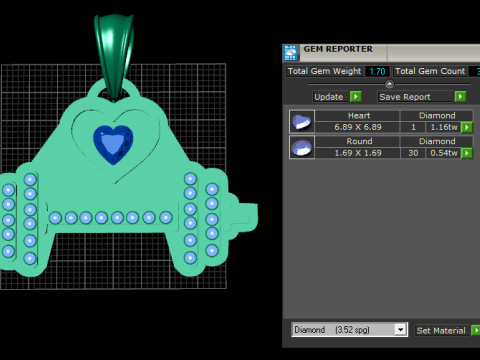Viewport: 480px width, 360px height.
Task: Click green arrow beside Set Material
Action: pos(476,330)
